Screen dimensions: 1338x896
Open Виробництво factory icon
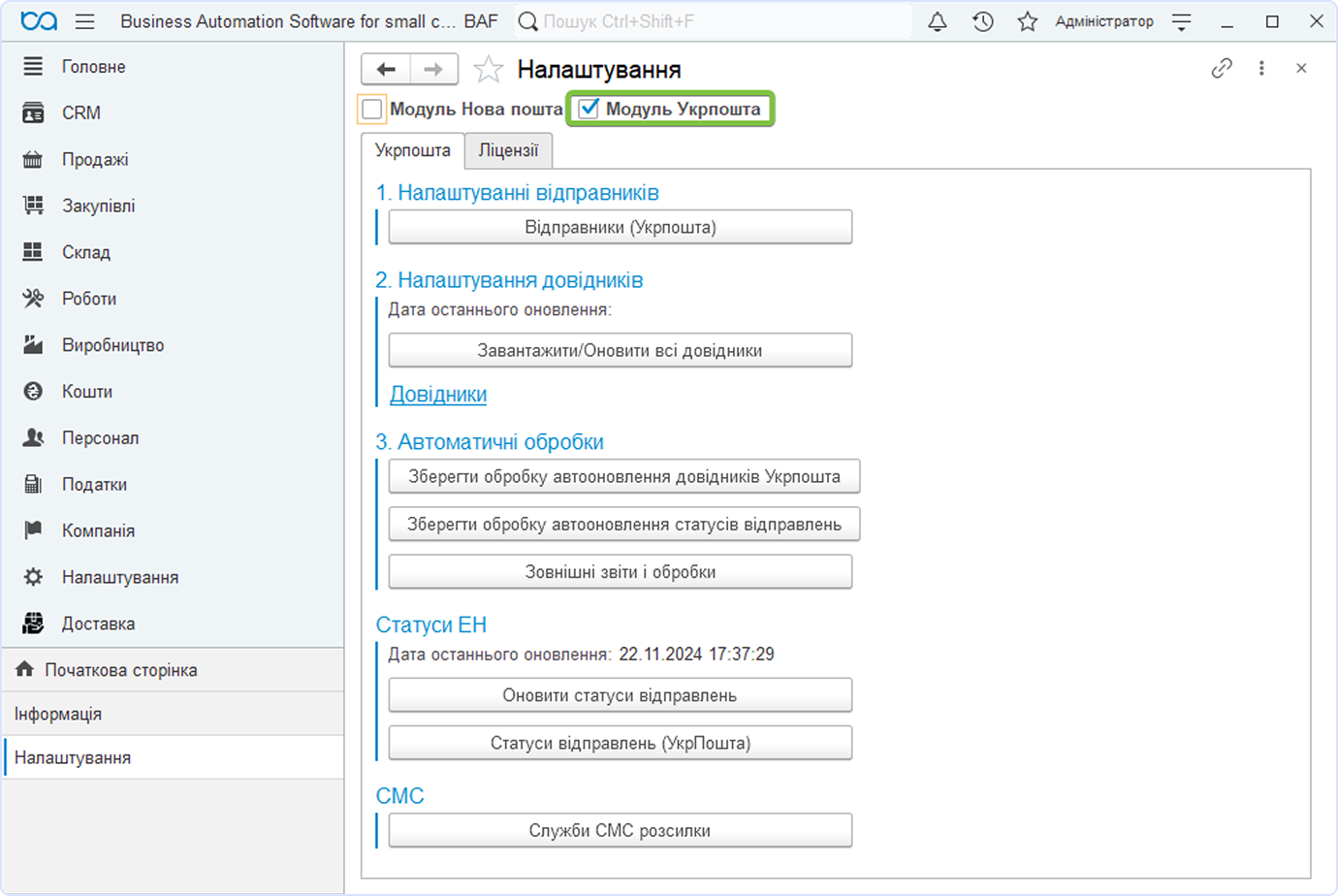click(33, 344)
